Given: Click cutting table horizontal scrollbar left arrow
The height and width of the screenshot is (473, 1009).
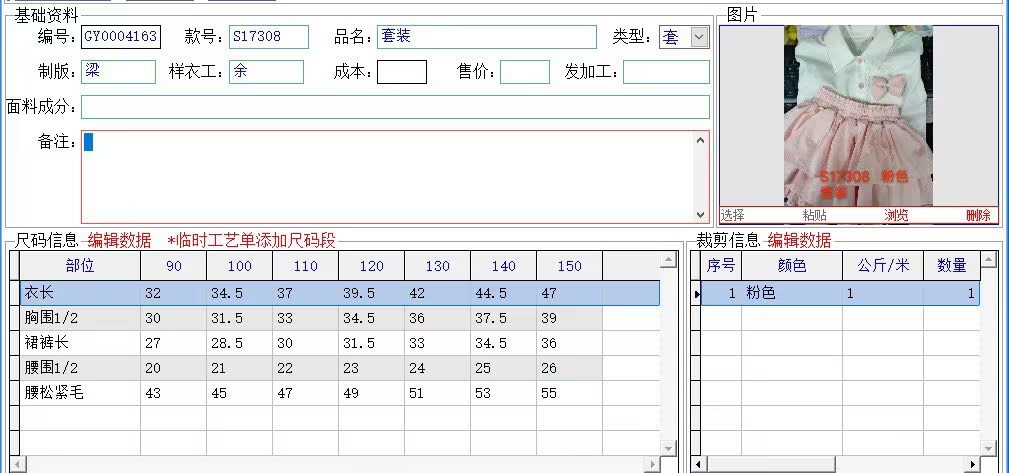Looking at the screenshot, I should pos(699,464).
